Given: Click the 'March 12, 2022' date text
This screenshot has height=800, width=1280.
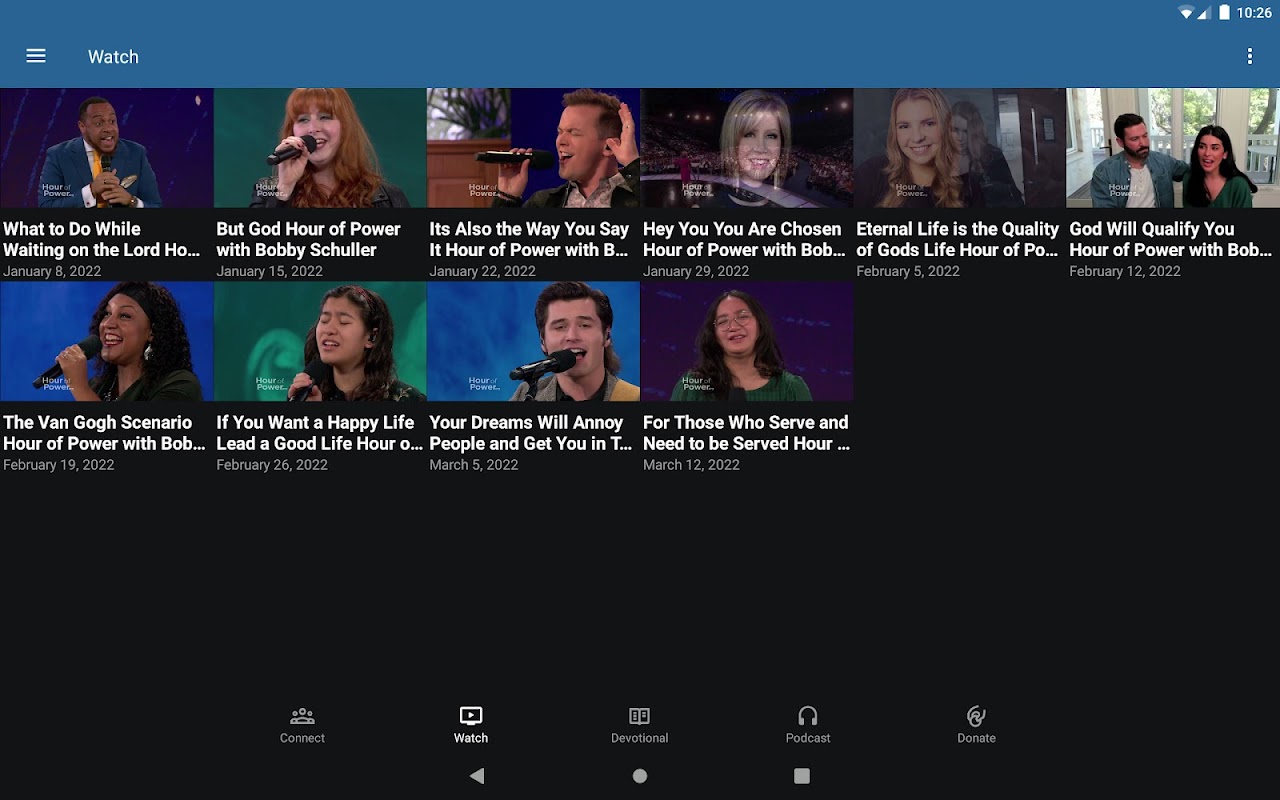Looking at the screenshot, I should pos(692,465).
